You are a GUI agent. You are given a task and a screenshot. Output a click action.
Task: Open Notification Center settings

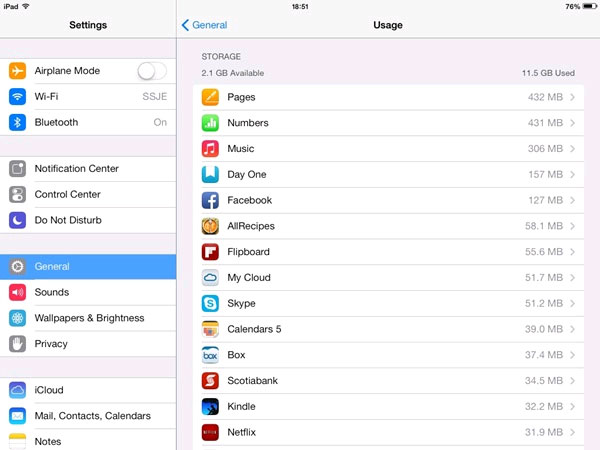88,169
